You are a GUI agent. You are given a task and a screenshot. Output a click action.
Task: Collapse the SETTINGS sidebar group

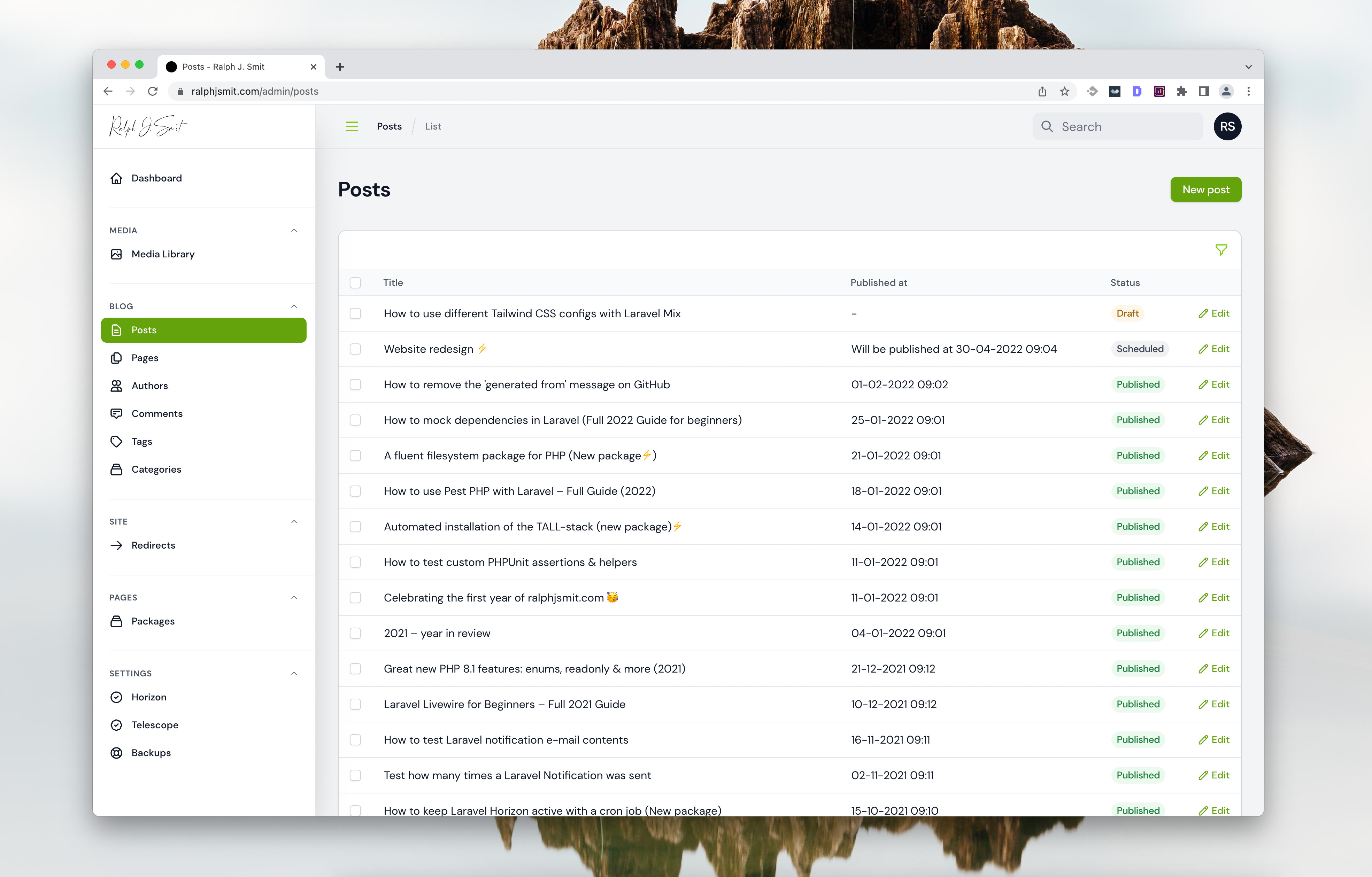pyautogui.click(x=294, y=674)
